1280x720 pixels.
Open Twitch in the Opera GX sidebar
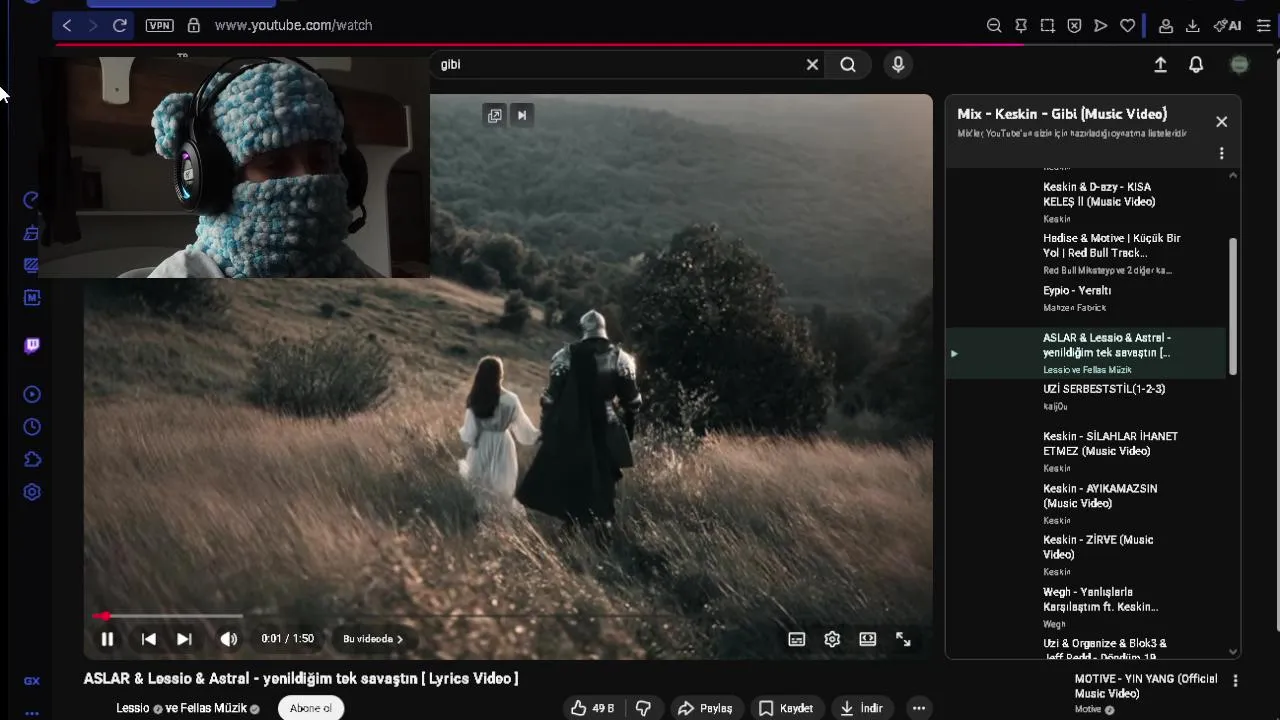[x=32, y=346]
